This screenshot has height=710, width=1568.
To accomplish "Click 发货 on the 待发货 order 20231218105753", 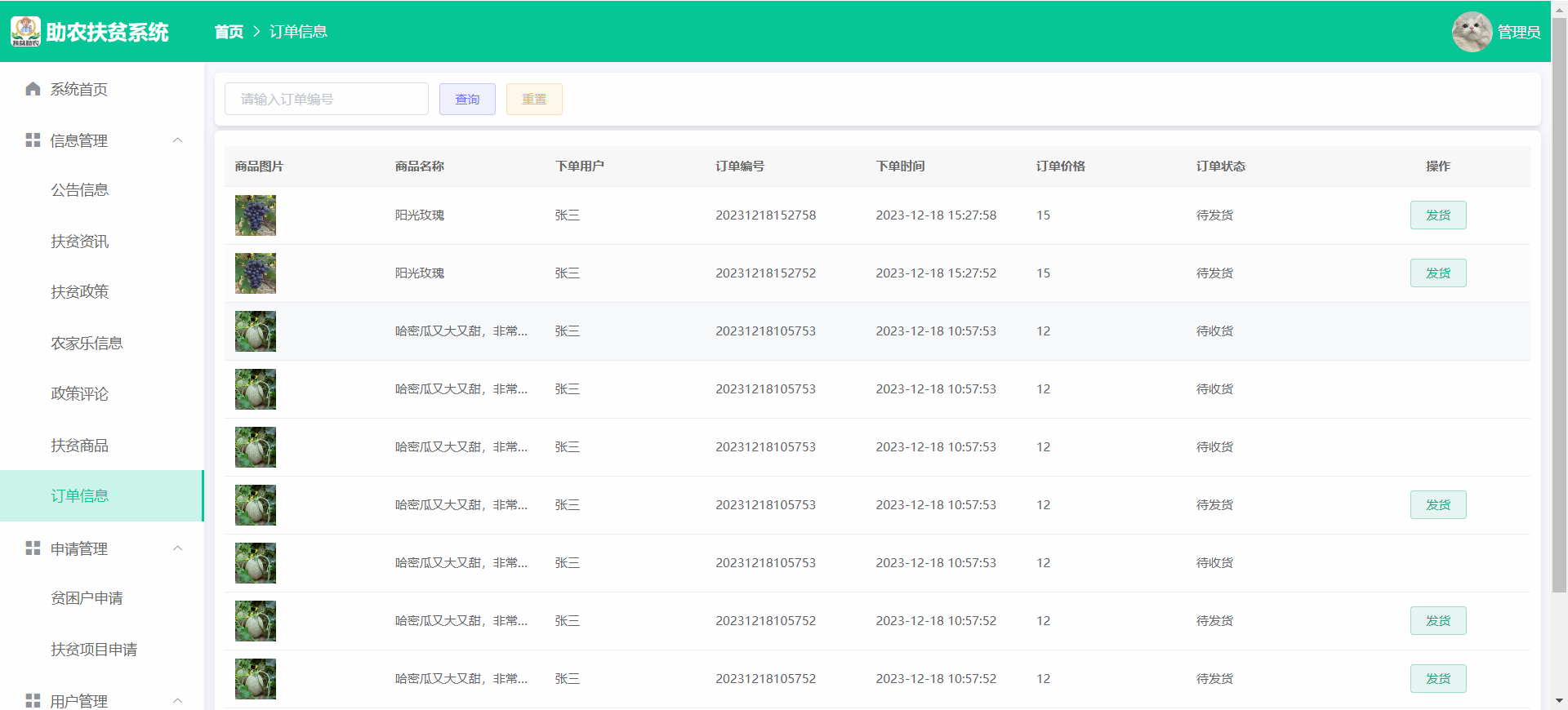I will point(1438,505).
